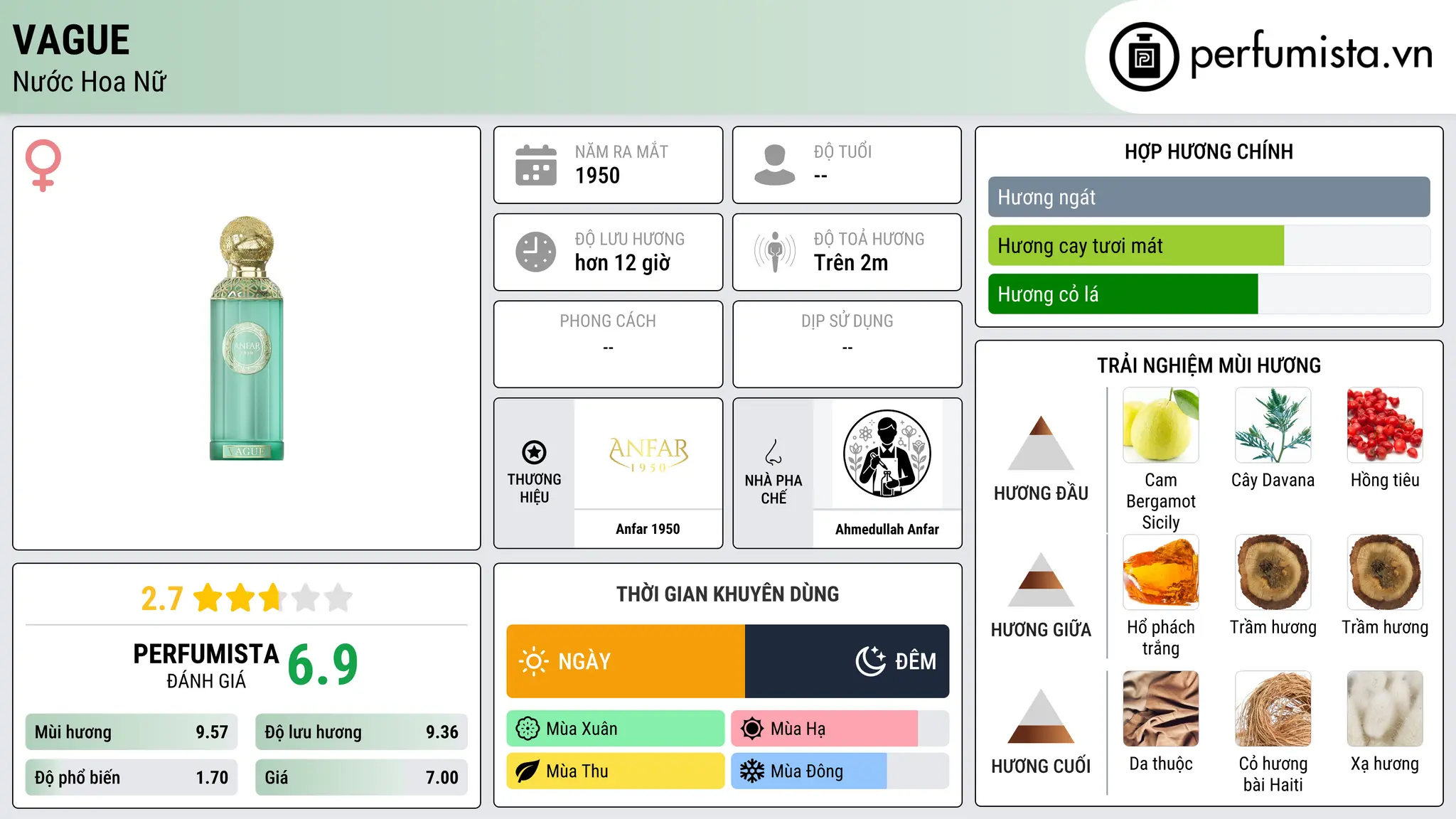Click the Mùi hương 9.57 score row
The image size is (1456, 819).
tap(132, 732)
